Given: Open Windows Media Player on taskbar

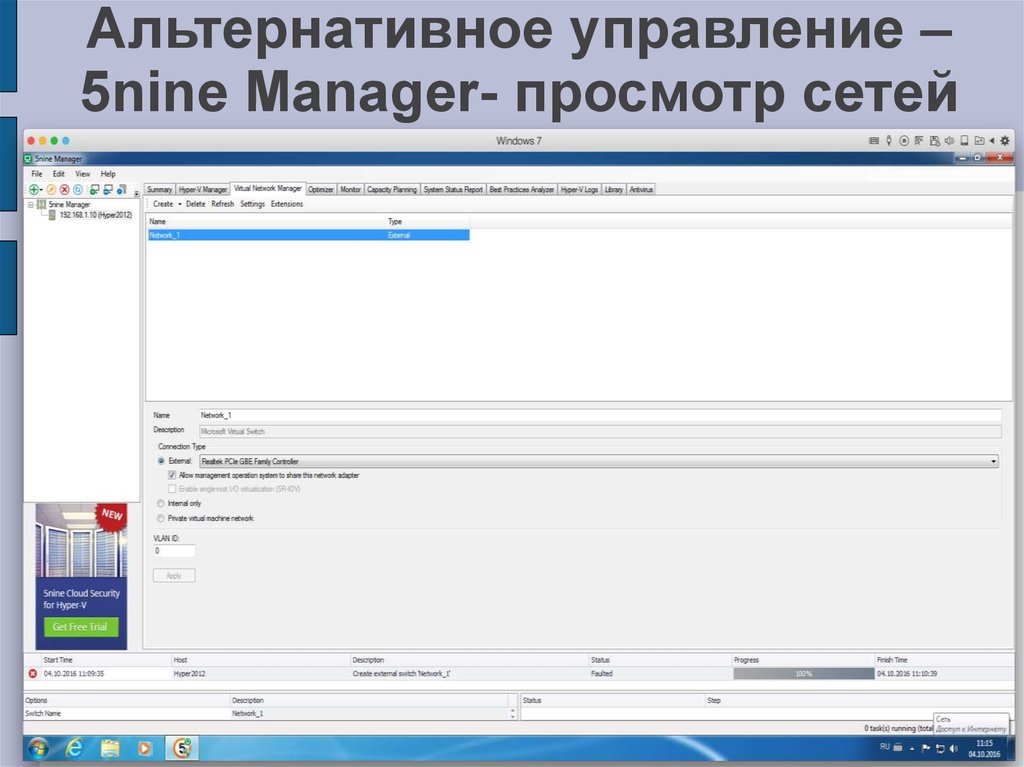Looking at the screenshot, I should pyautogui.click(x=145, y=748).
